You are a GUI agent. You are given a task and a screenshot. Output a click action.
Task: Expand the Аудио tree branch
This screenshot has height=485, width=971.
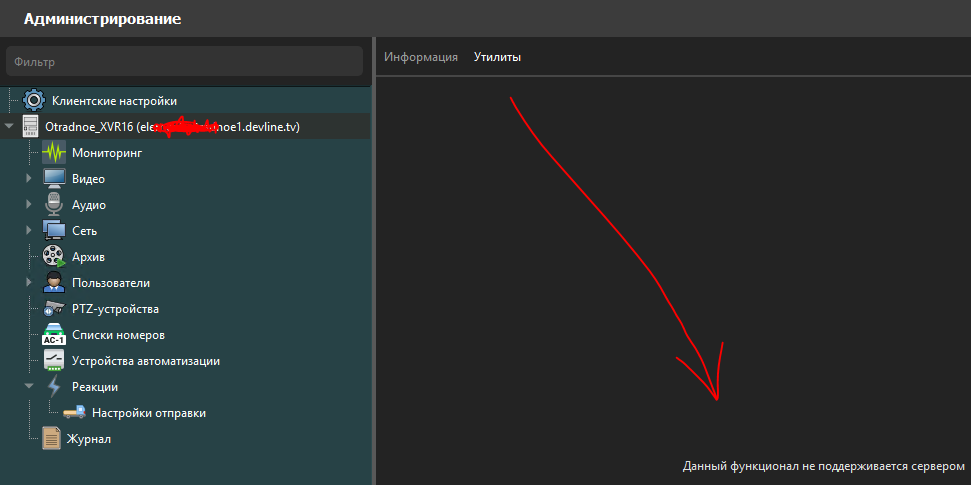(x=28, y=204)
